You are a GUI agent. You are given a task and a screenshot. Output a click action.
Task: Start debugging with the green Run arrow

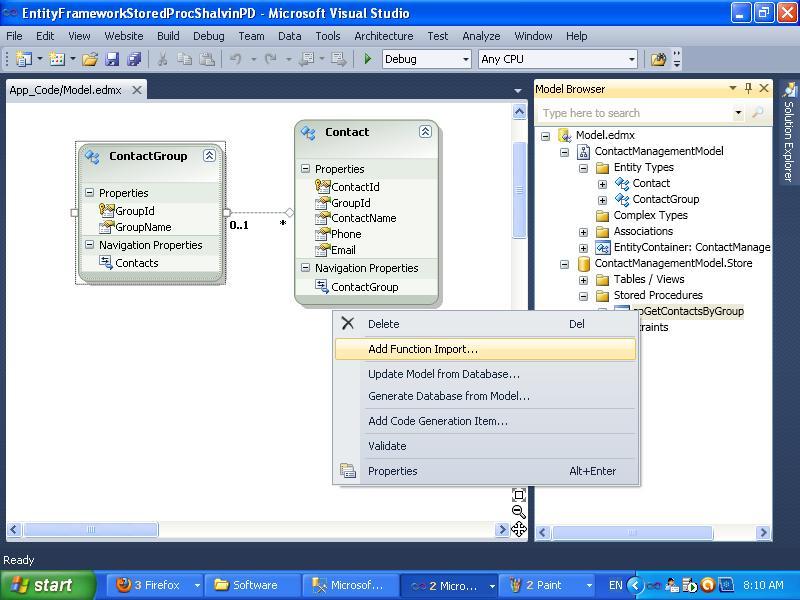[x=366, y=59]
